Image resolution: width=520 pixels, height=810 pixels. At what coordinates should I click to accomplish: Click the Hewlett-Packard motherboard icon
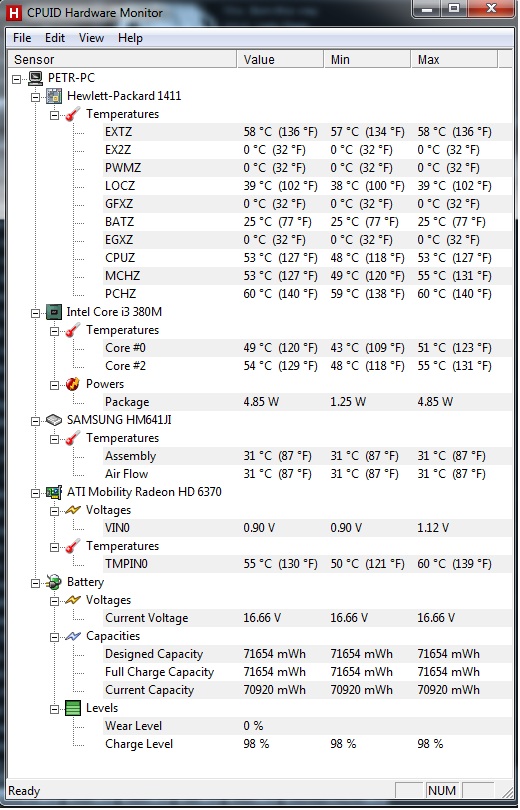[54, 96]
